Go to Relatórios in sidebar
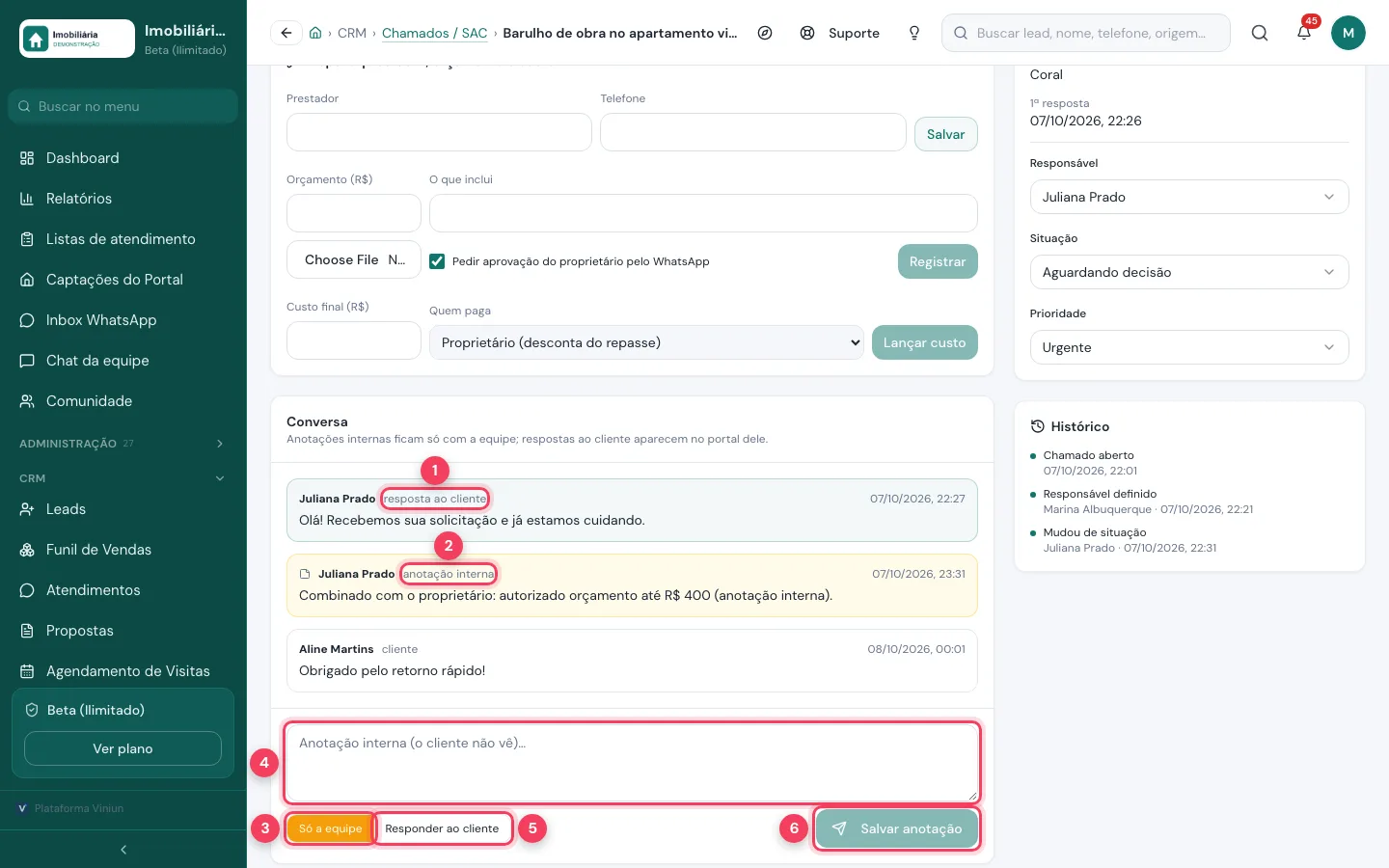The height and width of the screenshot is (868, 1389). [x=123, y=199]
